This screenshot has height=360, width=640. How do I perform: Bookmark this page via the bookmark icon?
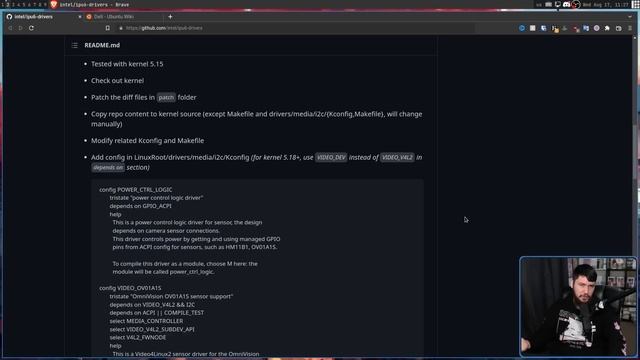coord(108,28)
